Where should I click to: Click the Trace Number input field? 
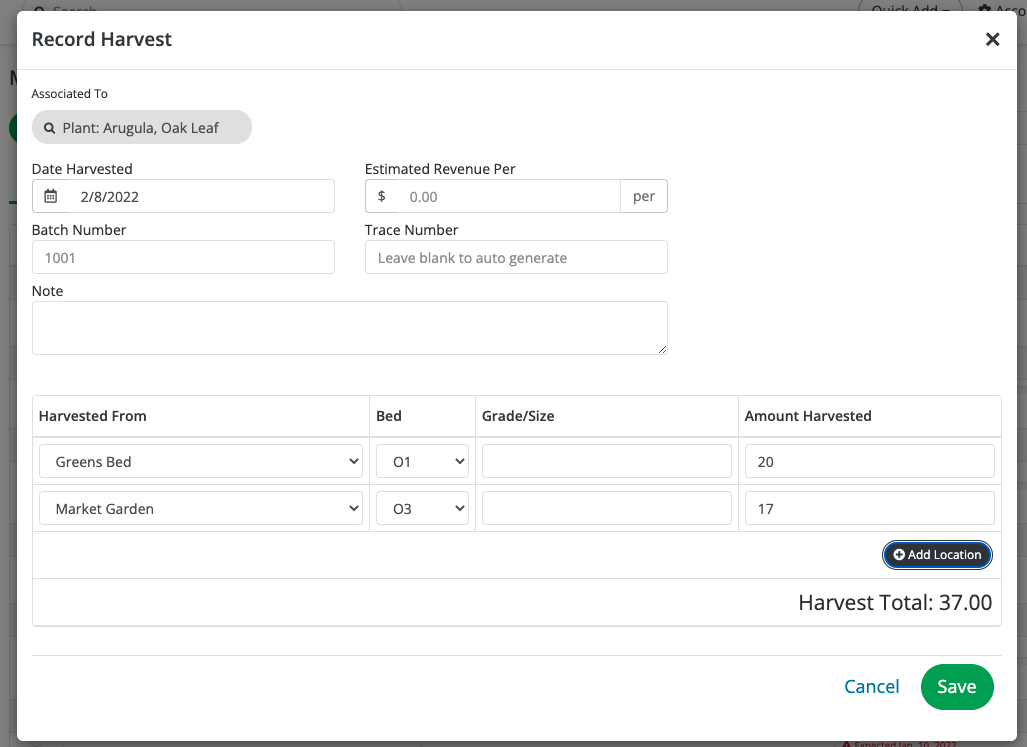click(516, 258)
